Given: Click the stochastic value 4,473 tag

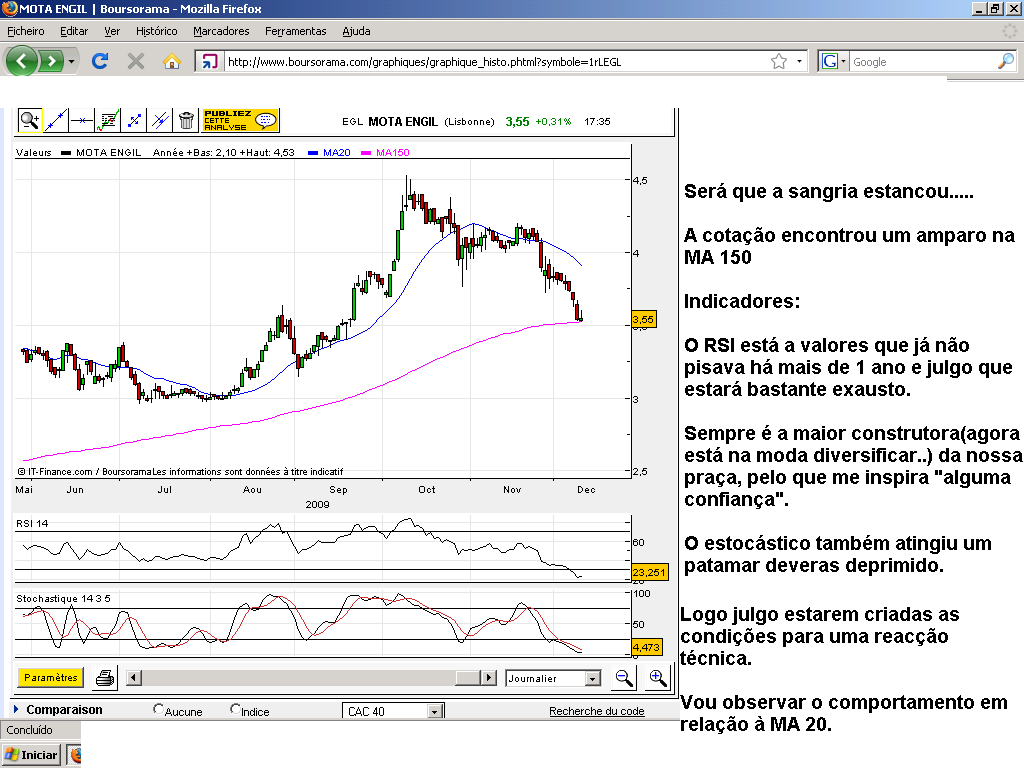Looking at the screenshot, I should [647, 647].
